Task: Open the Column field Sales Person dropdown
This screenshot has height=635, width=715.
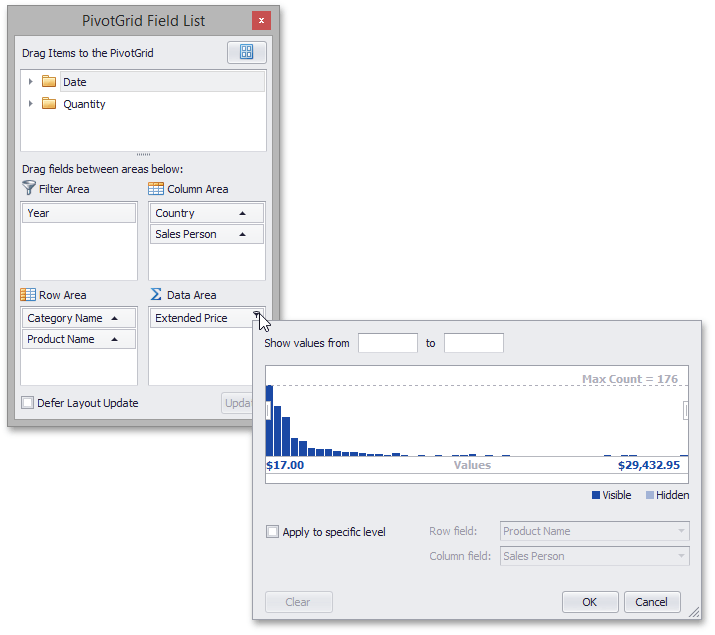Action: coord(681,556)
